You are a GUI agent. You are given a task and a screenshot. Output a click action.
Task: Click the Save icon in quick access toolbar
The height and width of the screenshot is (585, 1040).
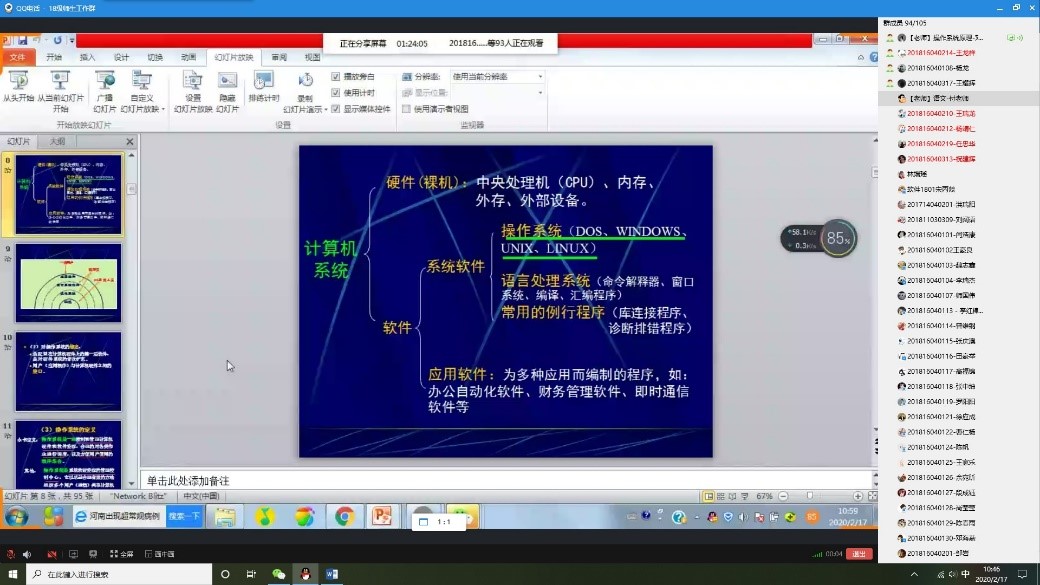click(x=23, y=40)
